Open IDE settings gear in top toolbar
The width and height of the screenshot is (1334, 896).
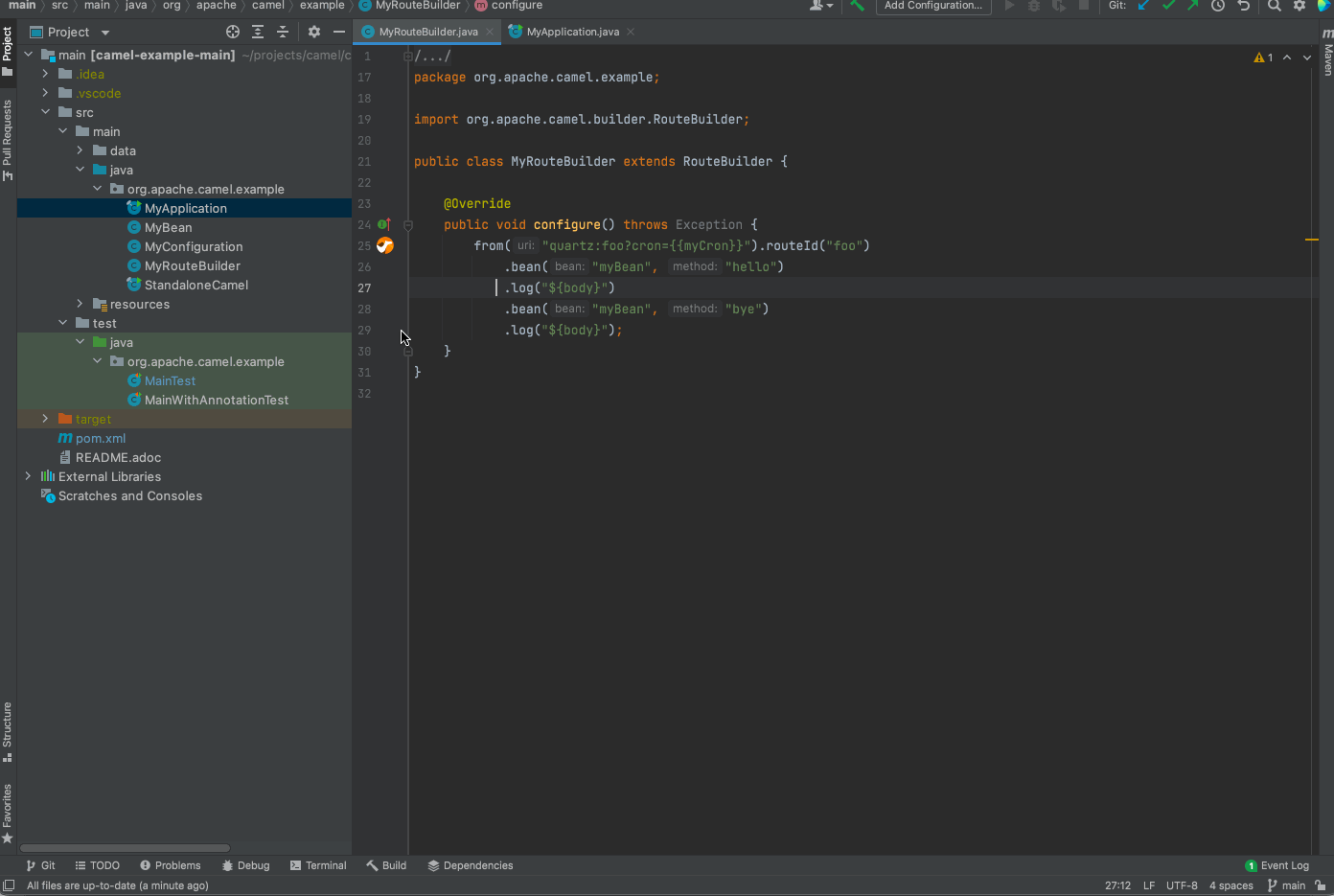coord(1299,6)
